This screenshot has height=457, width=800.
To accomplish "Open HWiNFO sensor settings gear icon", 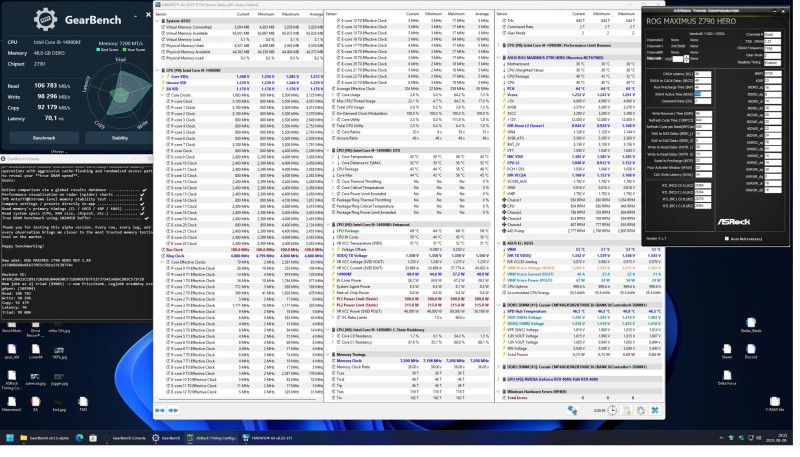I will point(641,410).
